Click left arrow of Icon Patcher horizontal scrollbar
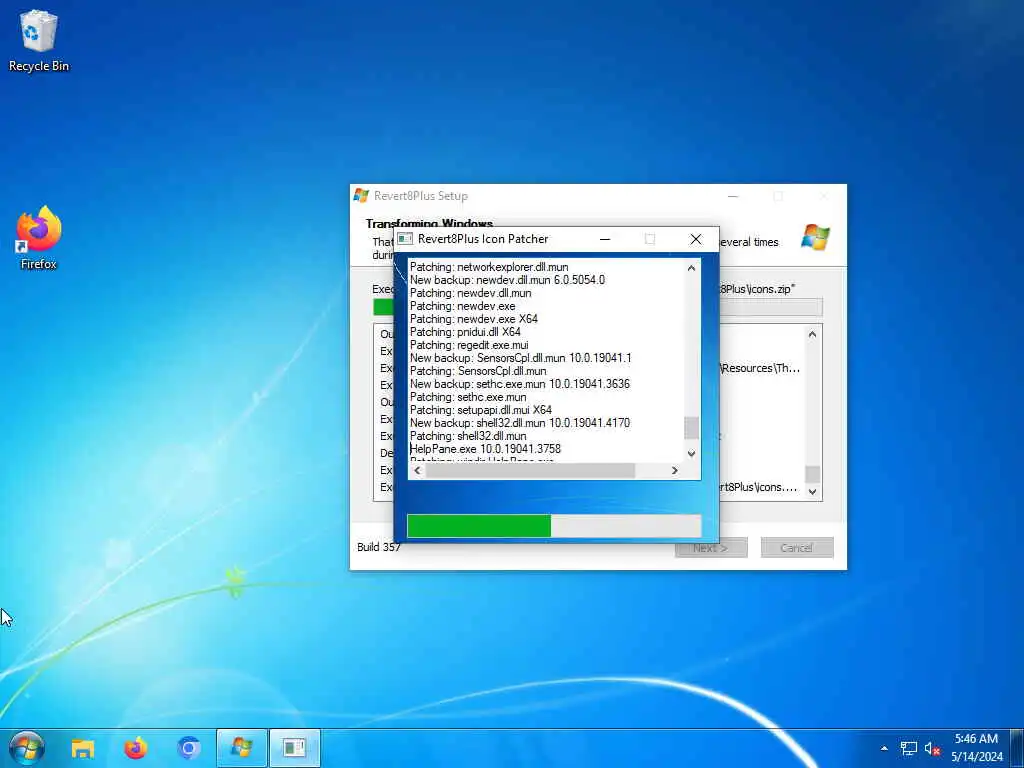Viewport: 1024px width, 768px height. pyautogui.click(x=417, y=470)
